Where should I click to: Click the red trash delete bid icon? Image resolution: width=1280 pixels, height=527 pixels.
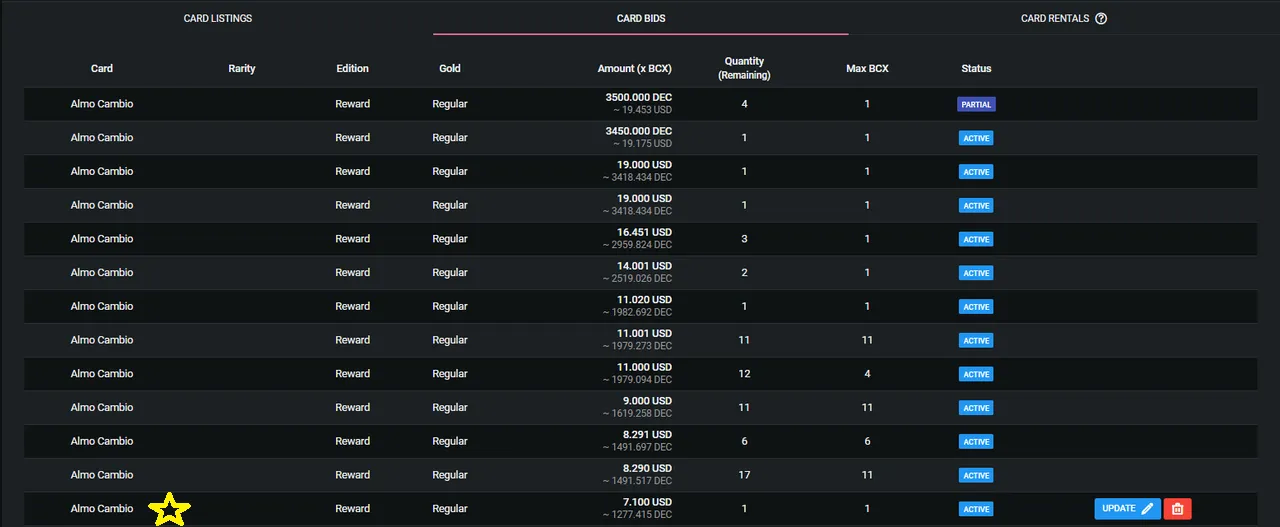[1177, 508]
